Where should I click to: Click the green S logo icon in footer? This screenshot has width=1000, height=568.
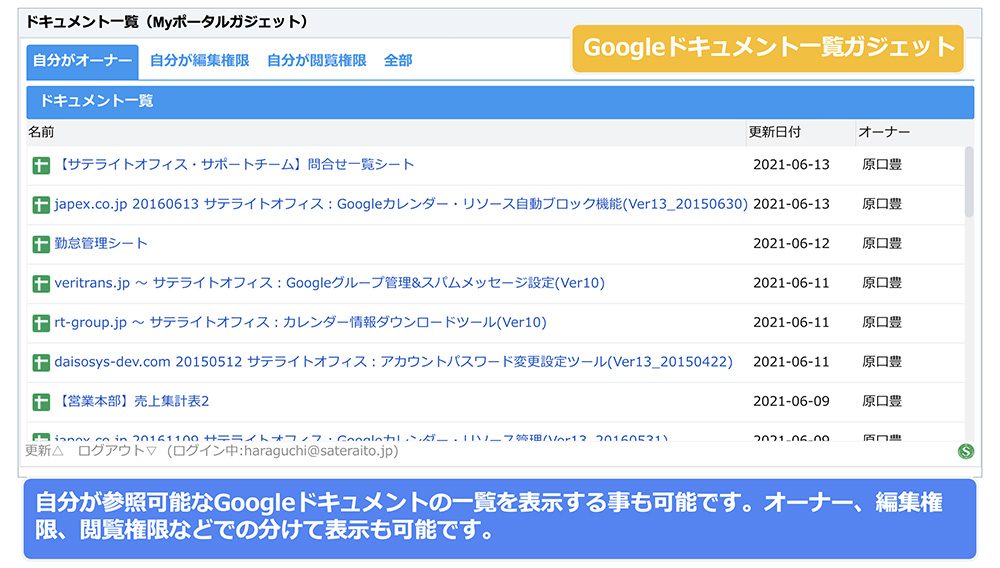pyautogui.click(x=966, y=451)
